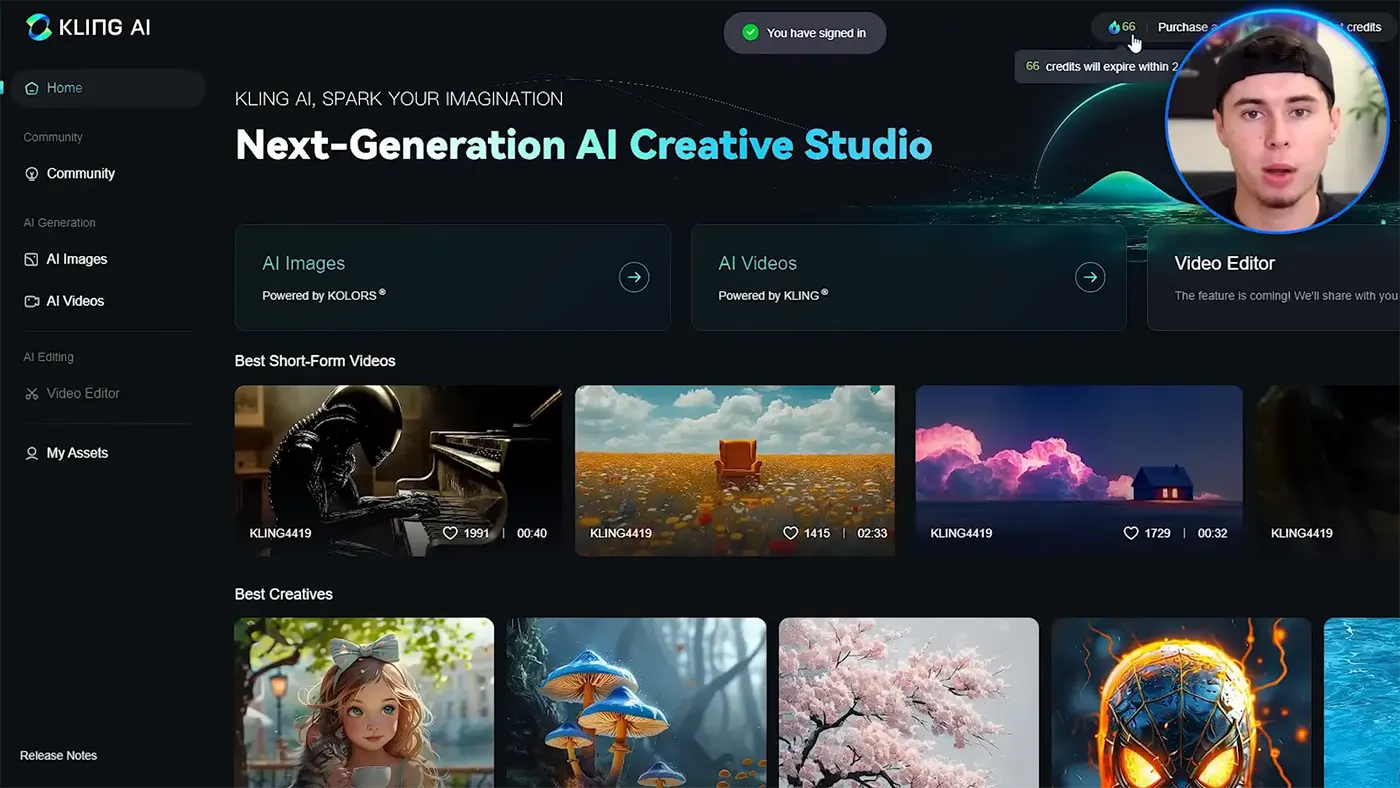This screenshot has width=1400, height=788.
Task: Open the glowing spider mask creative image
Action: 1181,702
